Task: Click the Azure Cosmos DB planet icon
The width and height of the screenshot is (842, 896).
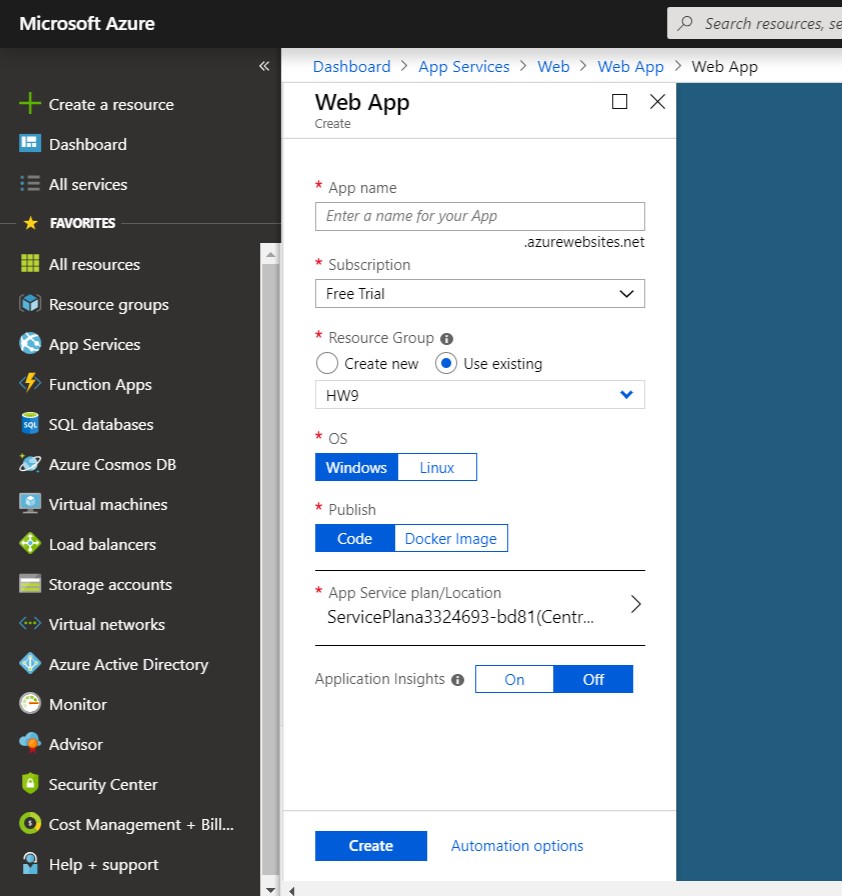Action: tap(30, 464)
